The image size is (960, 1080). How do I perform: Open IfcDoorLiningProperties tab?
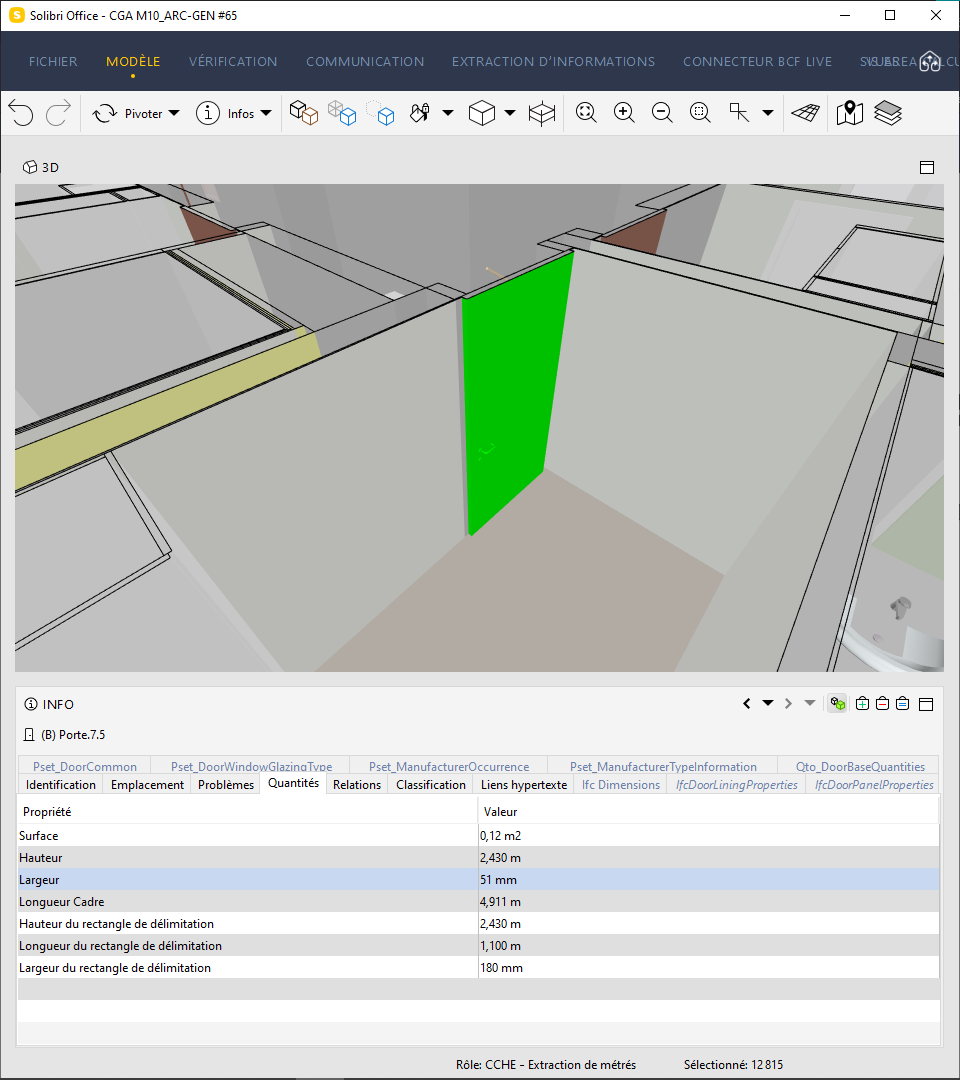pyautogui.click(x=736, y=785)
